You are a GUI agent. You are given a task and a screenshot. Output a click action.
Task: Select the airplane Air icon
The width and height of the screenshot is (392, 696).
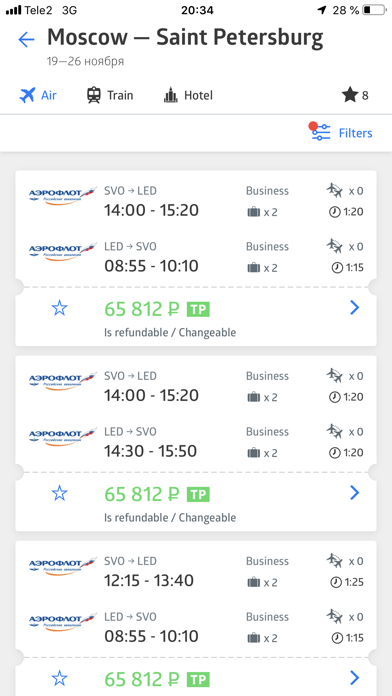coord(27,95)
